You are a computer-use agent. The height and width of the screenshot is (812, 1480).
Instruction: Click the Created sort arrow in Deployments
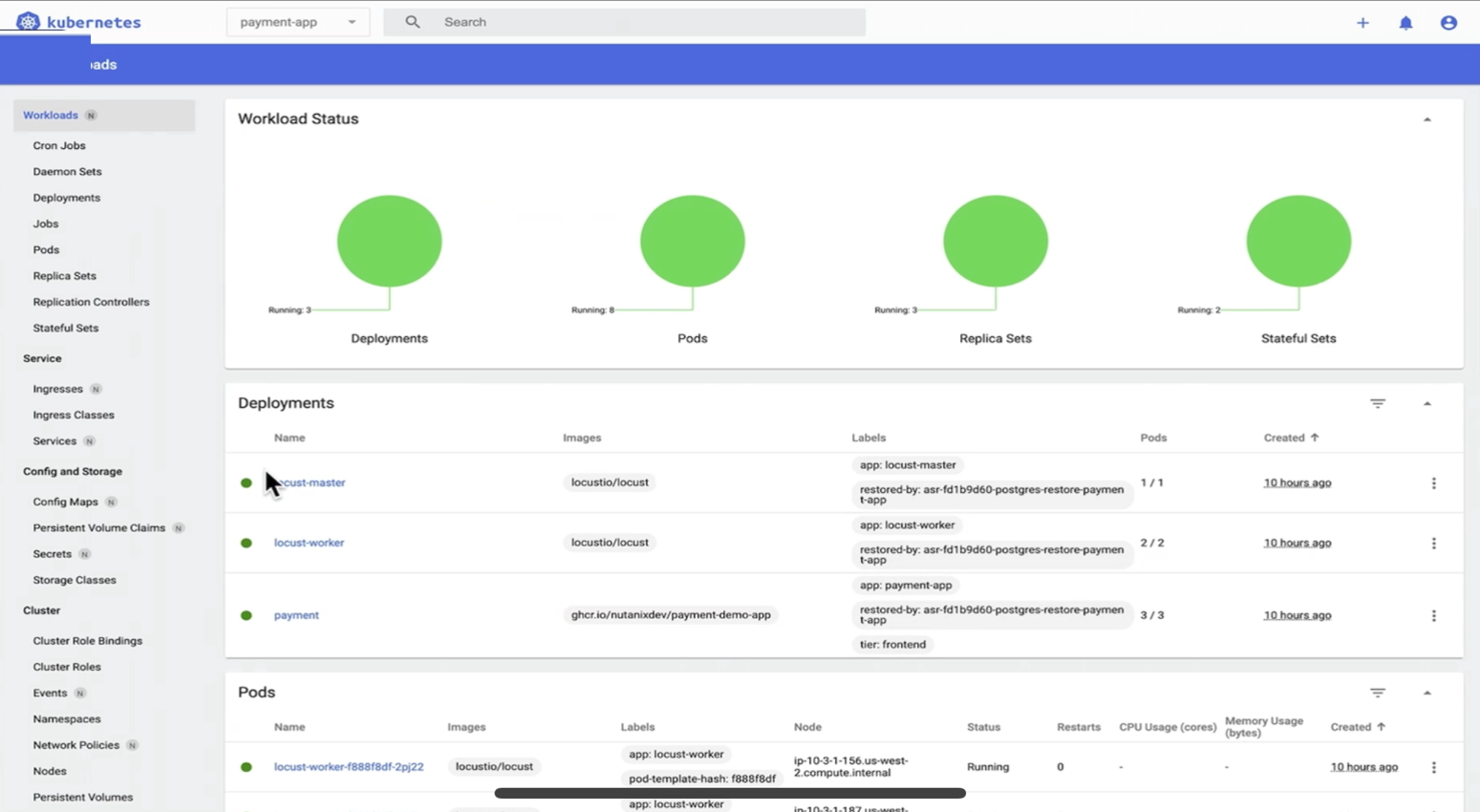1315,438
